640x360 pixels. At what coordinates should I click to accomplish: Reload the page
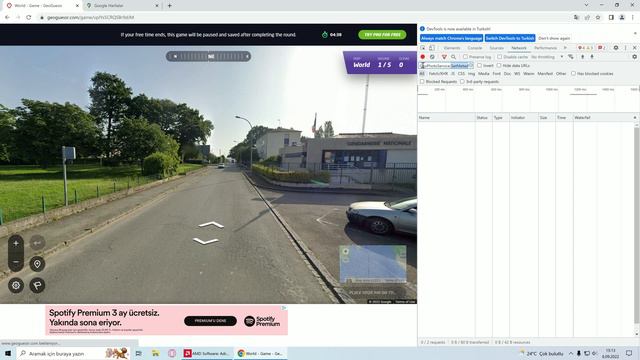29,17
